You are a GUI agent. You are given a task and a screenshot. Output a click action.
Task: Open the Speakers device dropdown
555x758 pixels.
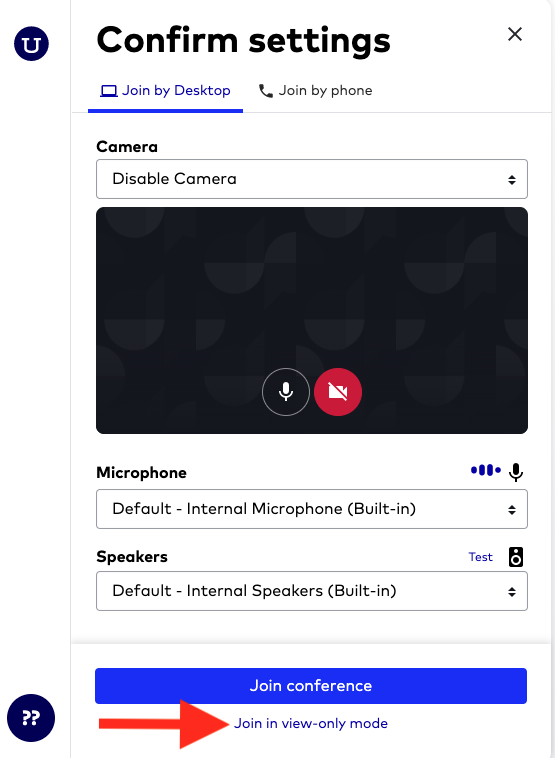[312, 591]
